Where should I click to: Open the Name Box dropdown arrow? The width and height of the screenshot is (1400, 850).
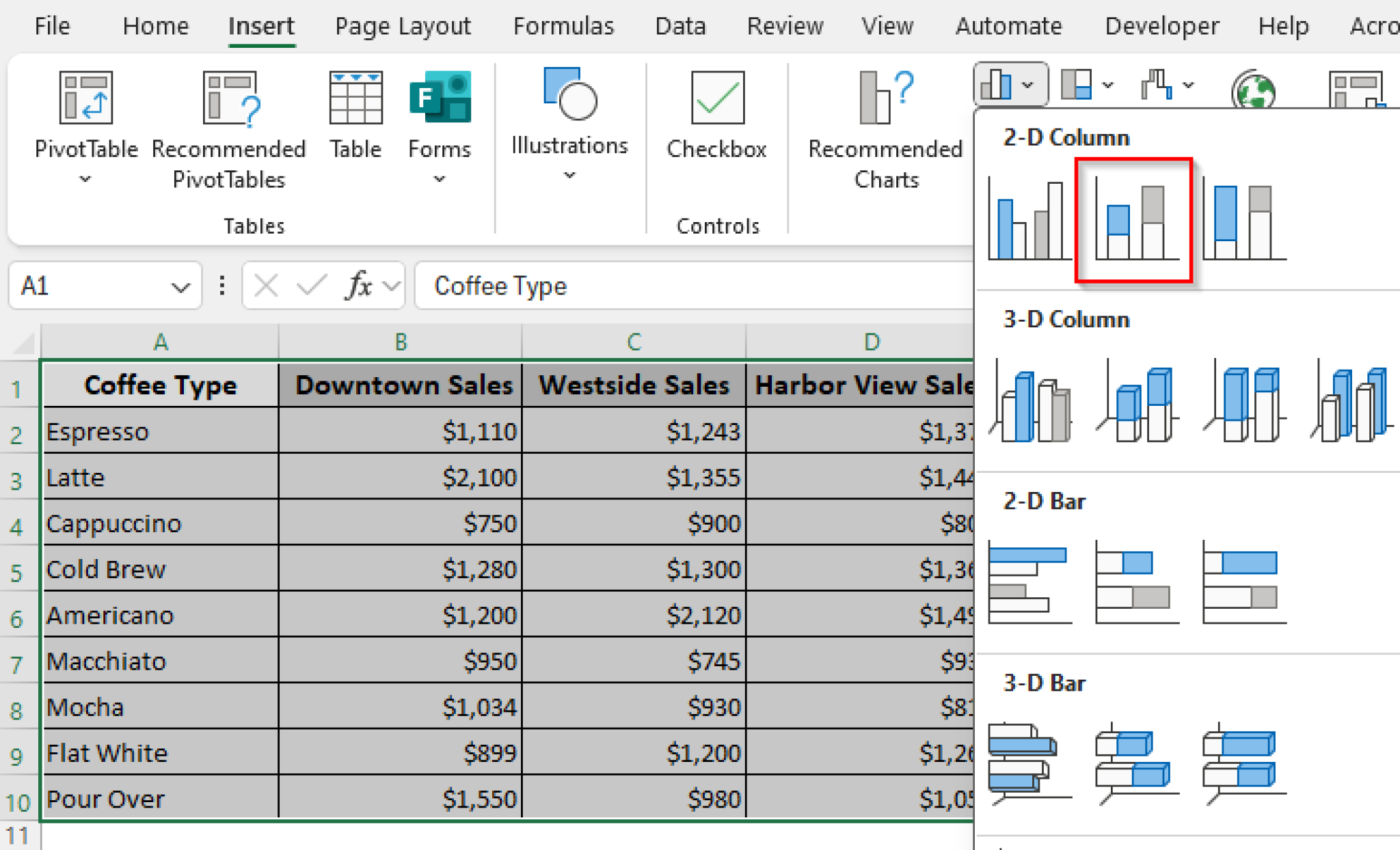point(180,287)
